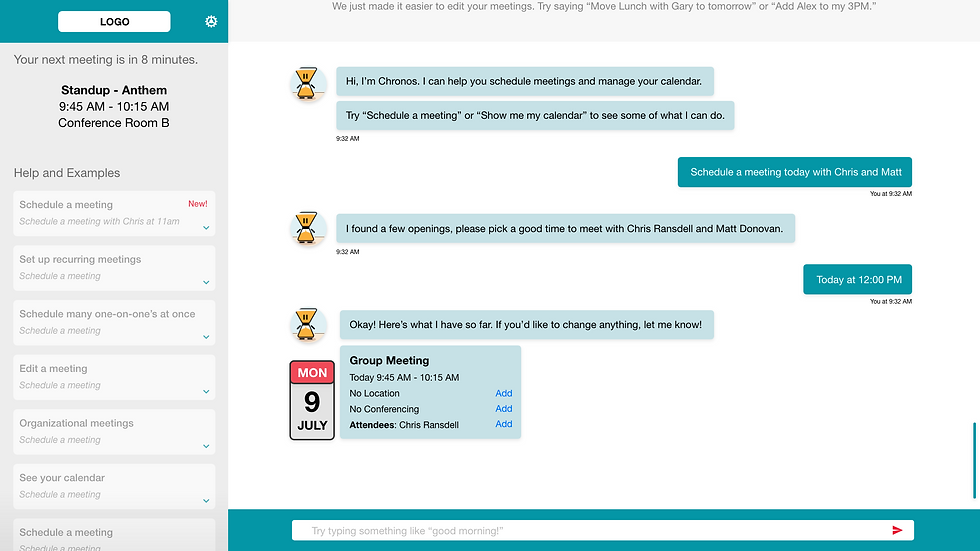980x551 pixels.
Task: Click 'Today 9:45 AM - 10:15 AM' meeting time
Action: (x=404, y=377)
